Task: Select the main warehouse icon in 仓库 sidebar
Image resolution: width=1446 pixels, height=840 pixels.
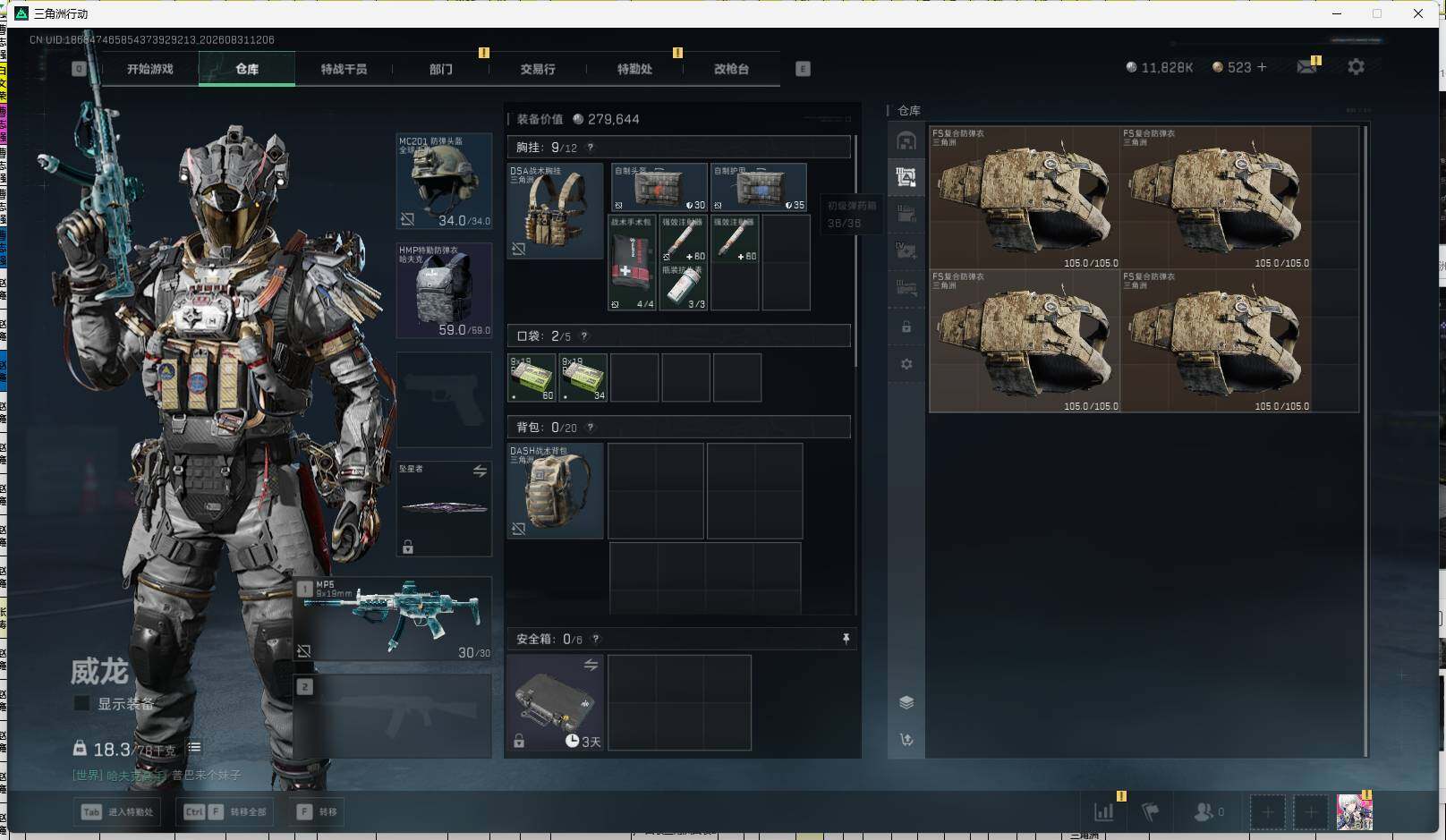Action: pos(906,141)
